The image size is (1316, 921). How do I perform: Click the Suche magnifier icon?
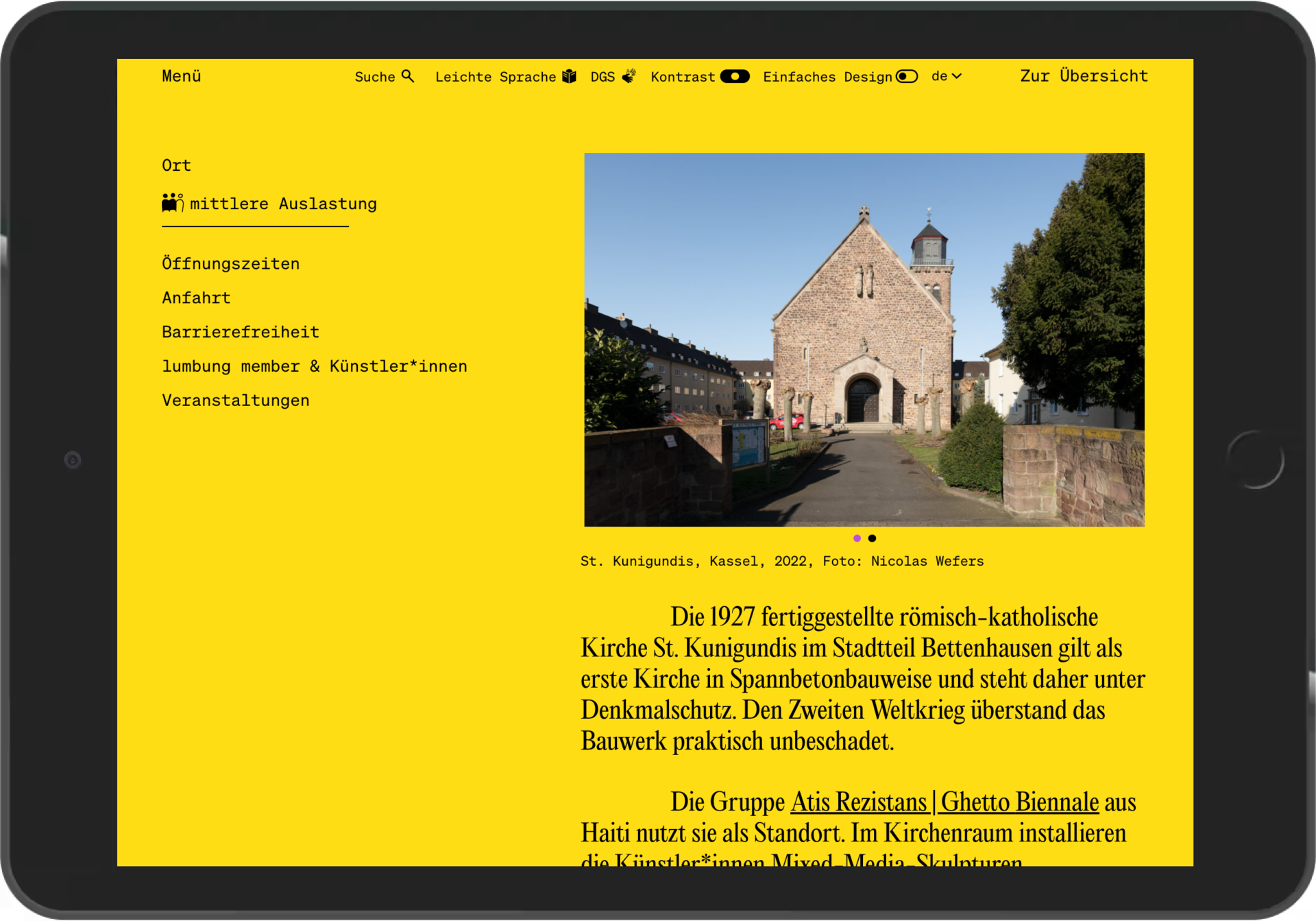pos(407,76)
